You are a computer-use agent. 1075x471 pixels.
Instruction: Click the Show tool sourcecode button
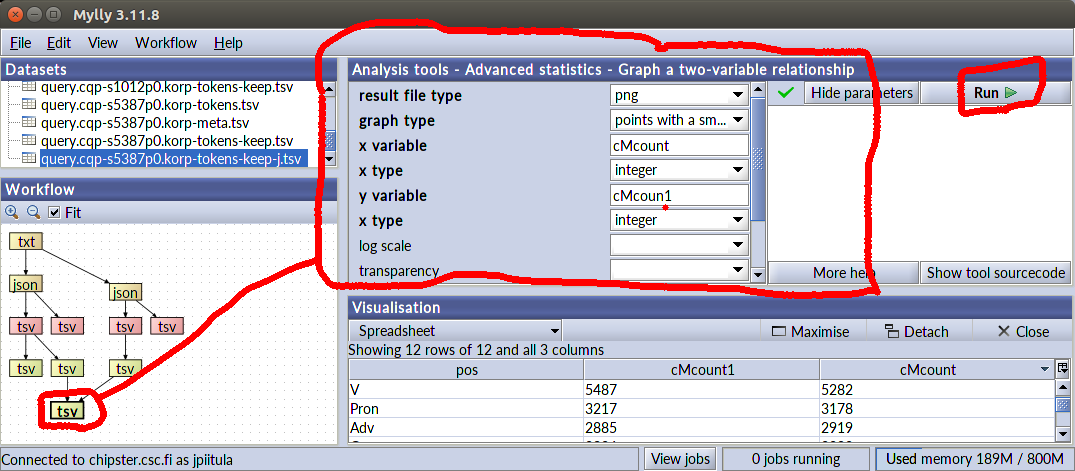tap(994, 273)
